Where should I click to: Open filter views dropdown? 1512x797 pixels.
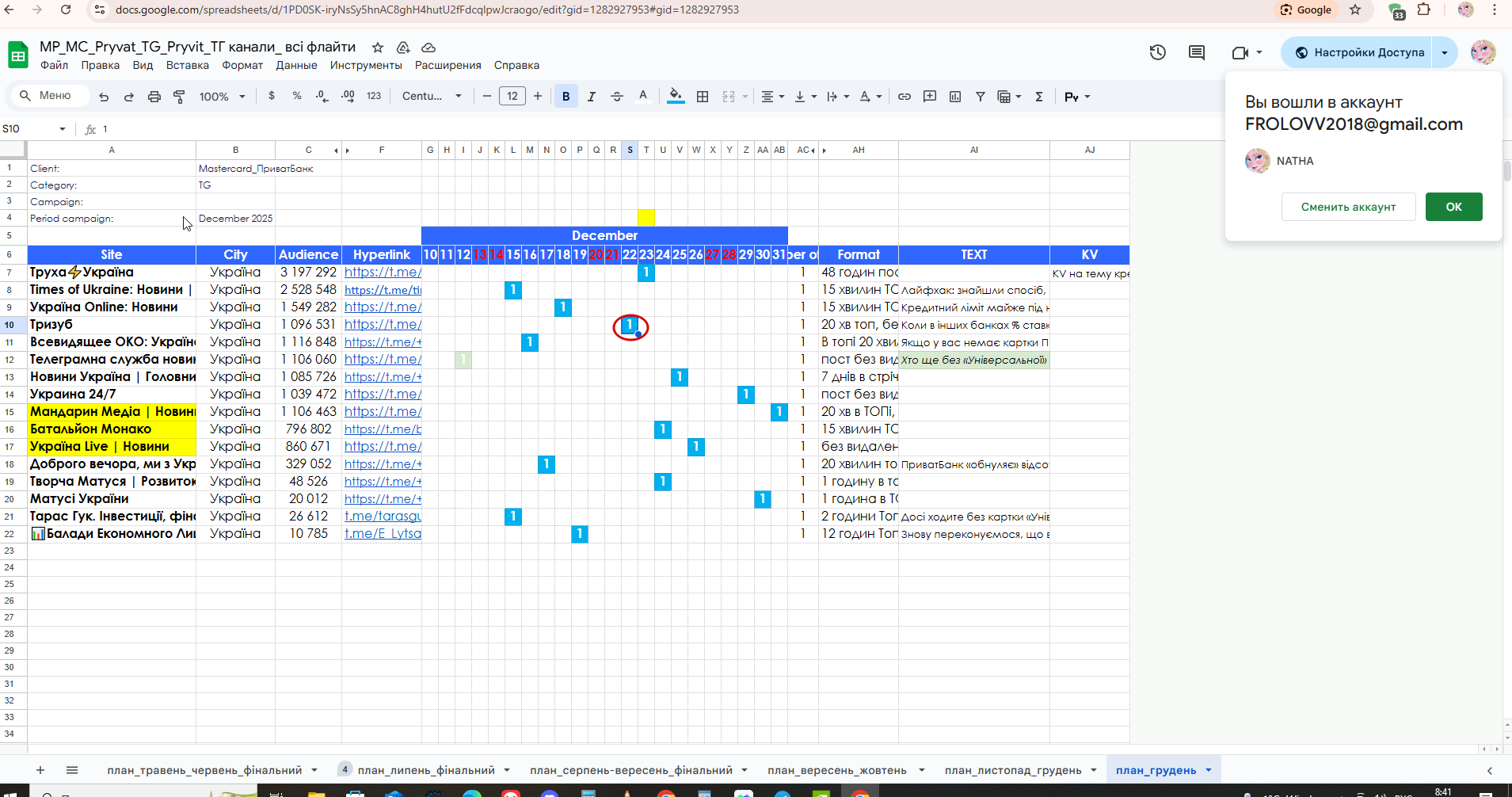tap(1009, 96)
